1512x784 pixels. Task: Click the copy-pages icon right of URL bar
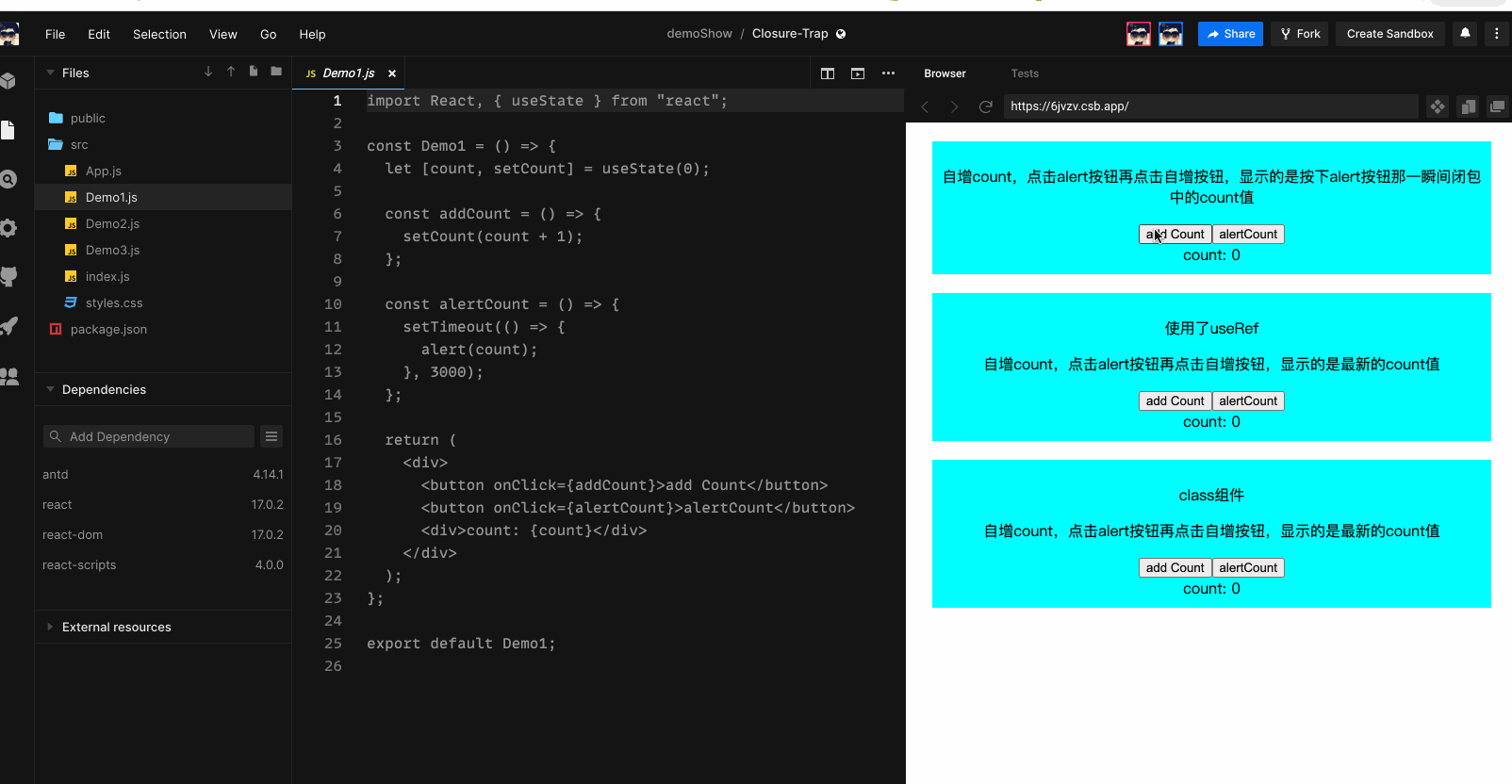coord(1468,106)
